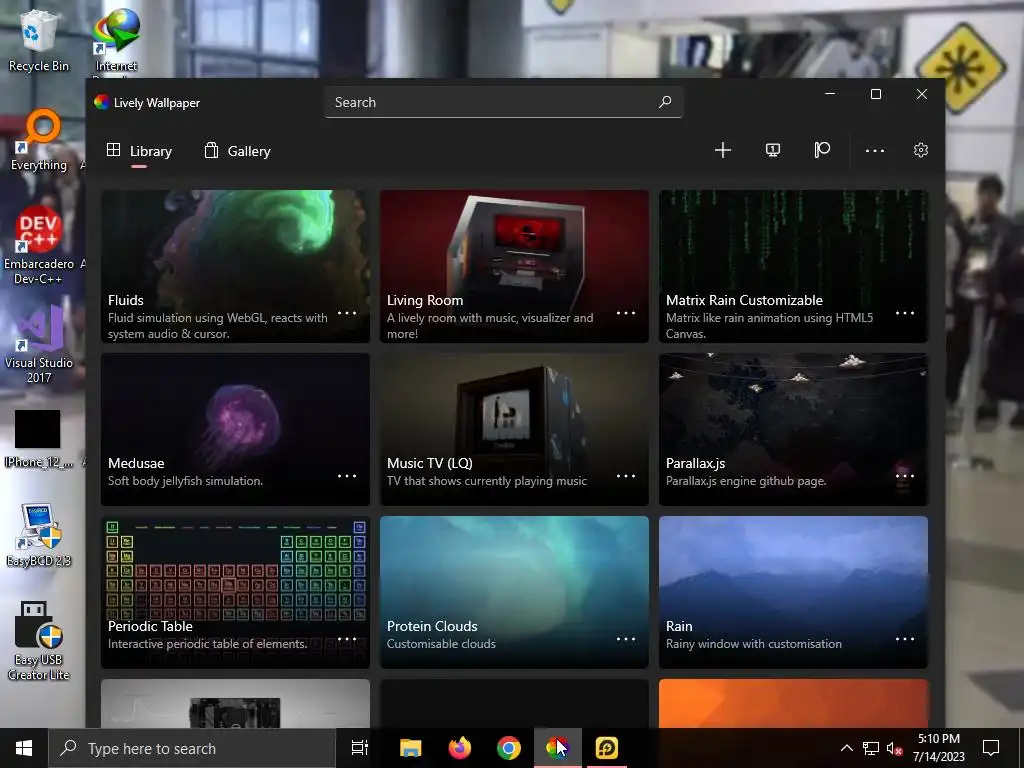Viewport: 1024px width, 768px height.
Task: Select the Living Room wallpaper thumbnail
Action: (515, 266)
